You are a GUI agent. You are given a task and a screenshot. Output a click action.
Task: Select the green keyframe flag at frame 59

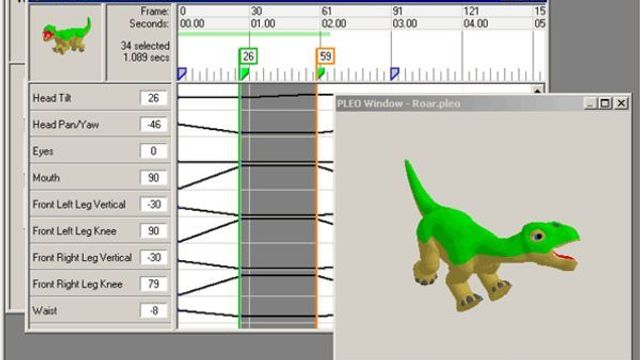click(x=321, y=74)
